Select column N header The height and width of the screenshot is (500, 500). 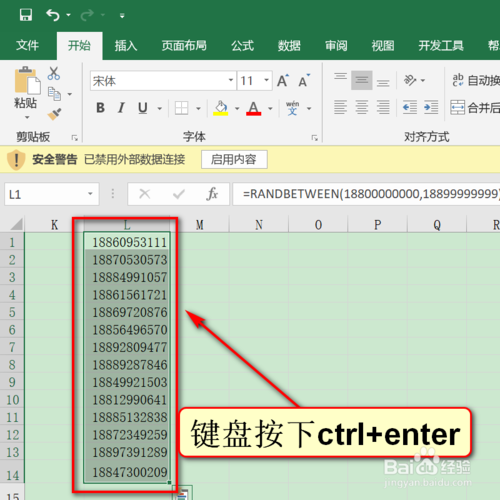coord(259,225)
